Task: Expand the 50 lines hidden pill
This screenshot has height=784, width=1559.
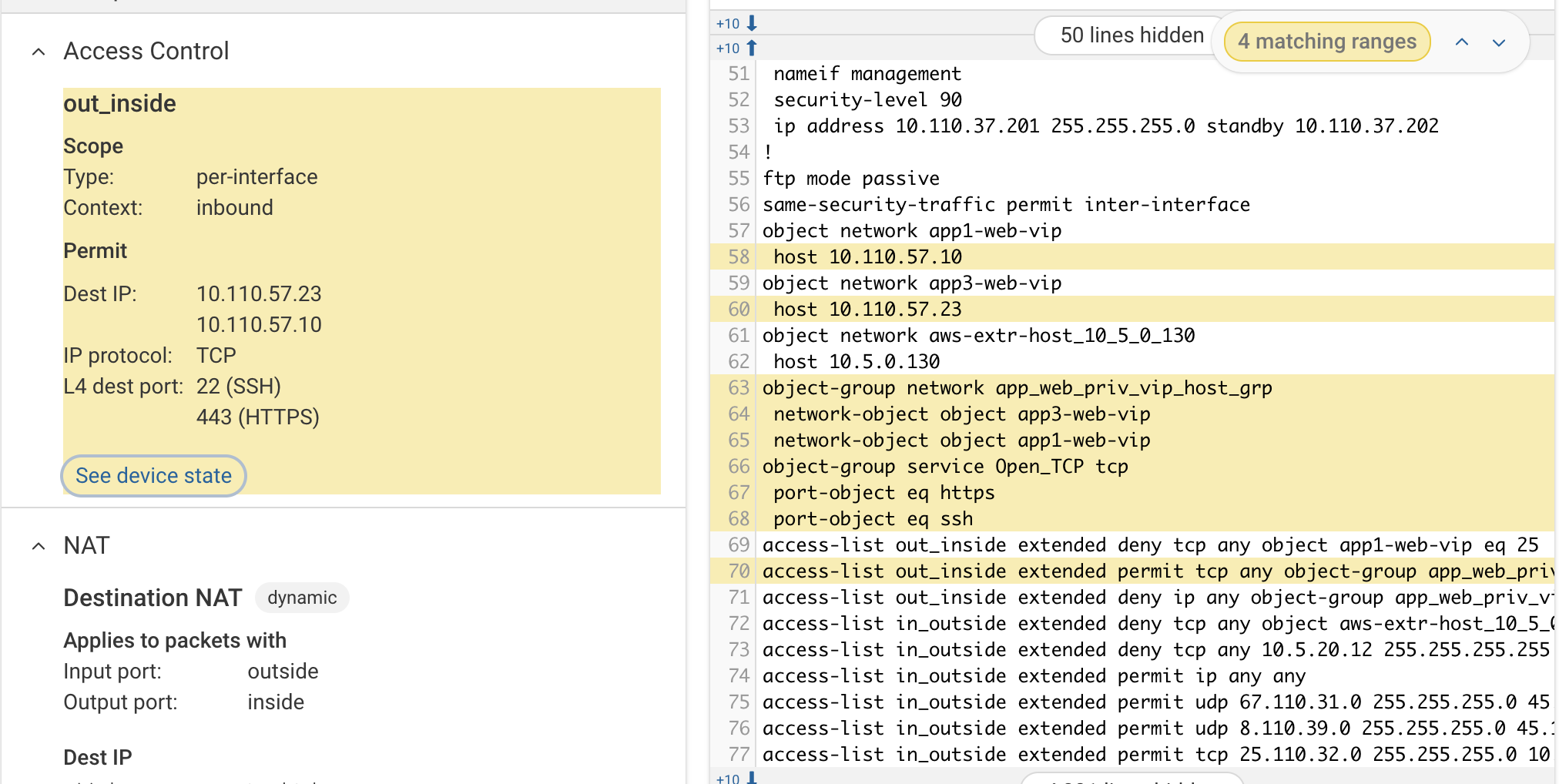Action: [1131, 35]
